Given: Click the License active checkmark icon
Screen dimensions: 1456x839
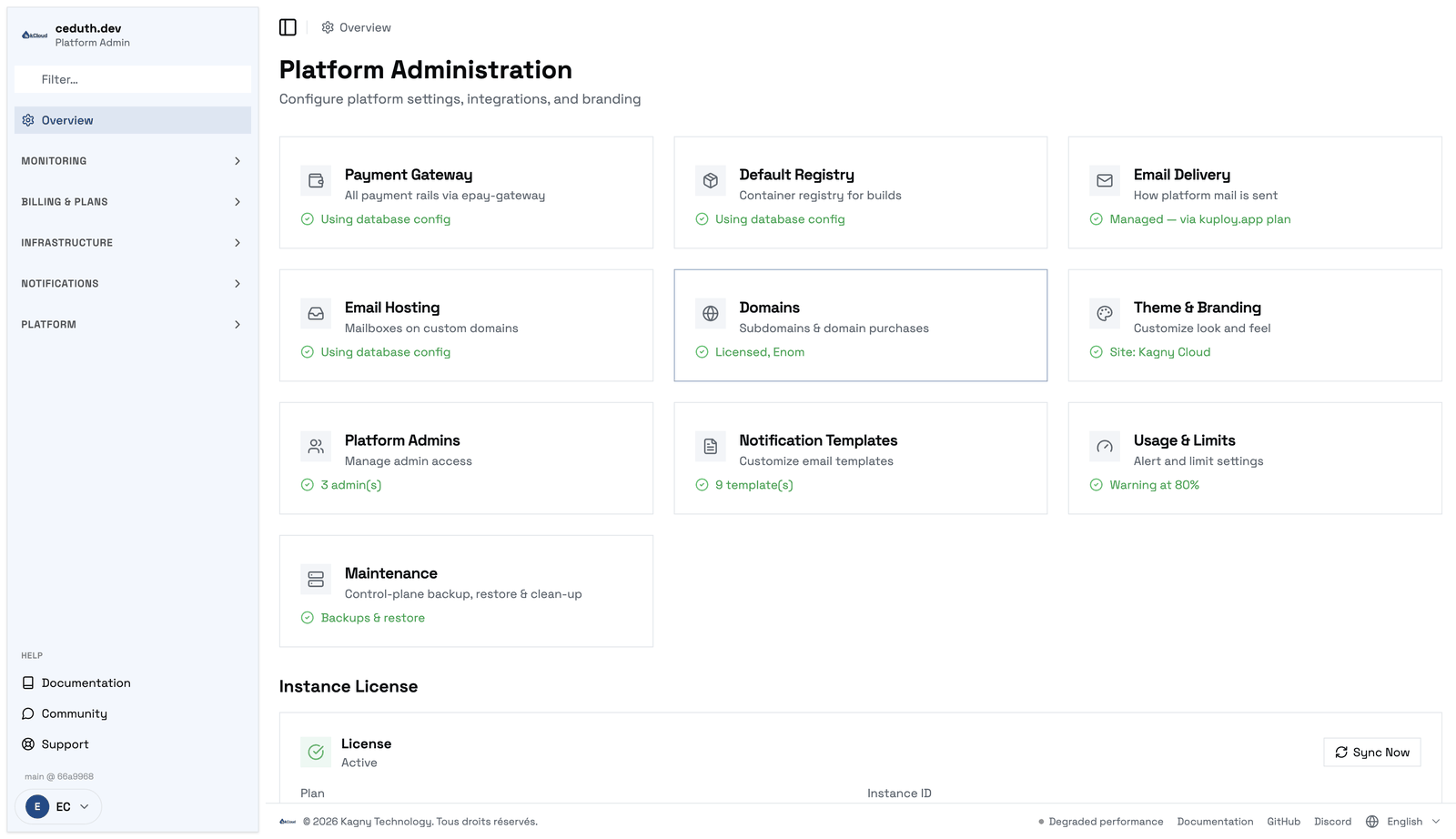Looking at the screenshot, I should [x=316, y=752].
